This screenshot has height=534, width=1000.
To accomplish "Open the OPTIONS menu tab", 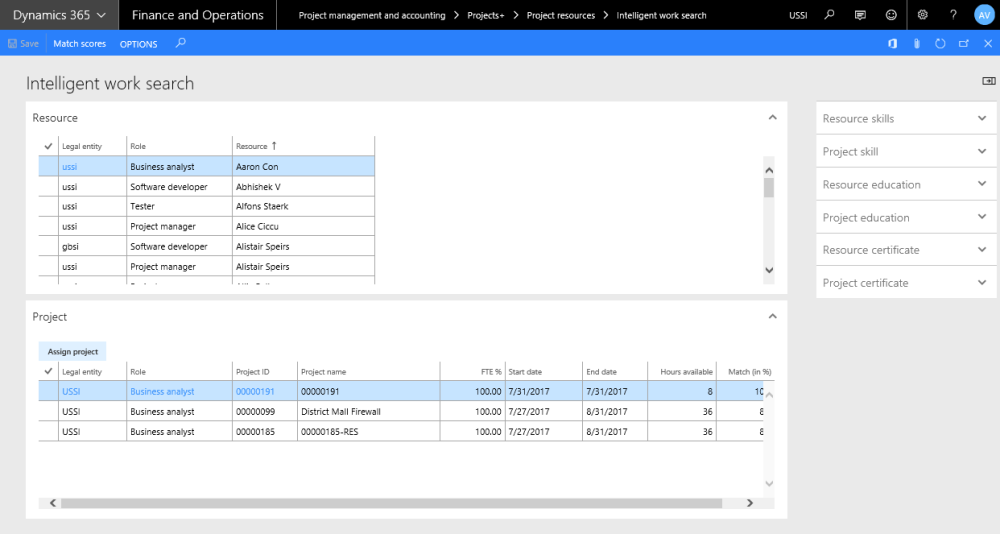I will pyautogui.click(x=138, y=44).
